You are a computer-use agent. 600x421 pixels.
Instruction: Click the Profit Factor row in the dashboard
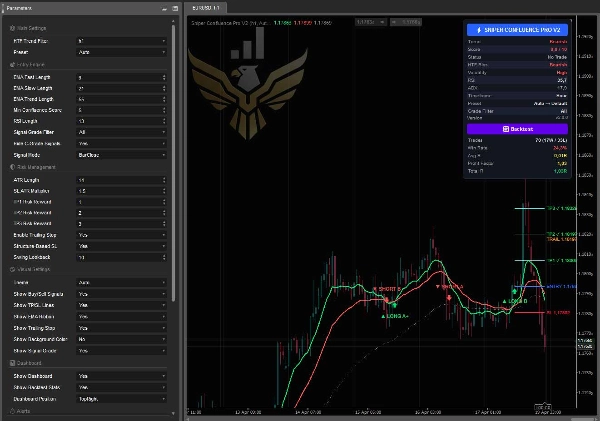(517, 163)
